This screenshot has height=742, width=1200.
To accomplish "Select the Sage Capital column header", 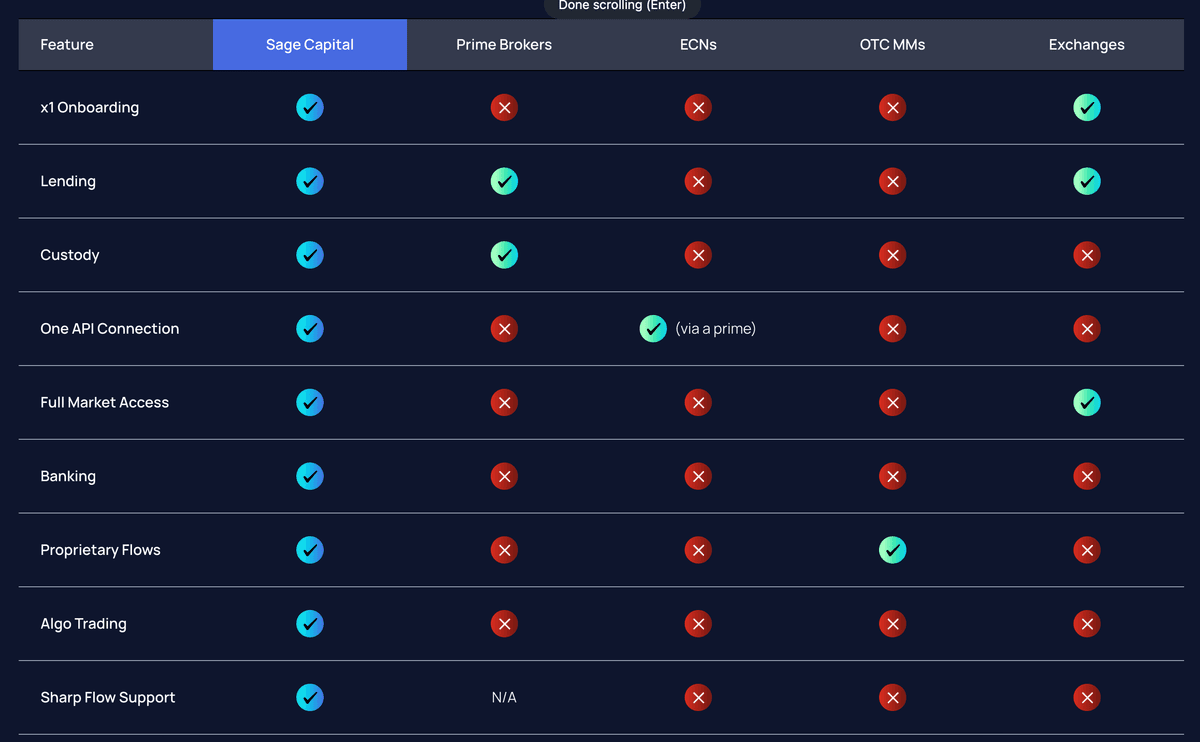I will 310,44.
